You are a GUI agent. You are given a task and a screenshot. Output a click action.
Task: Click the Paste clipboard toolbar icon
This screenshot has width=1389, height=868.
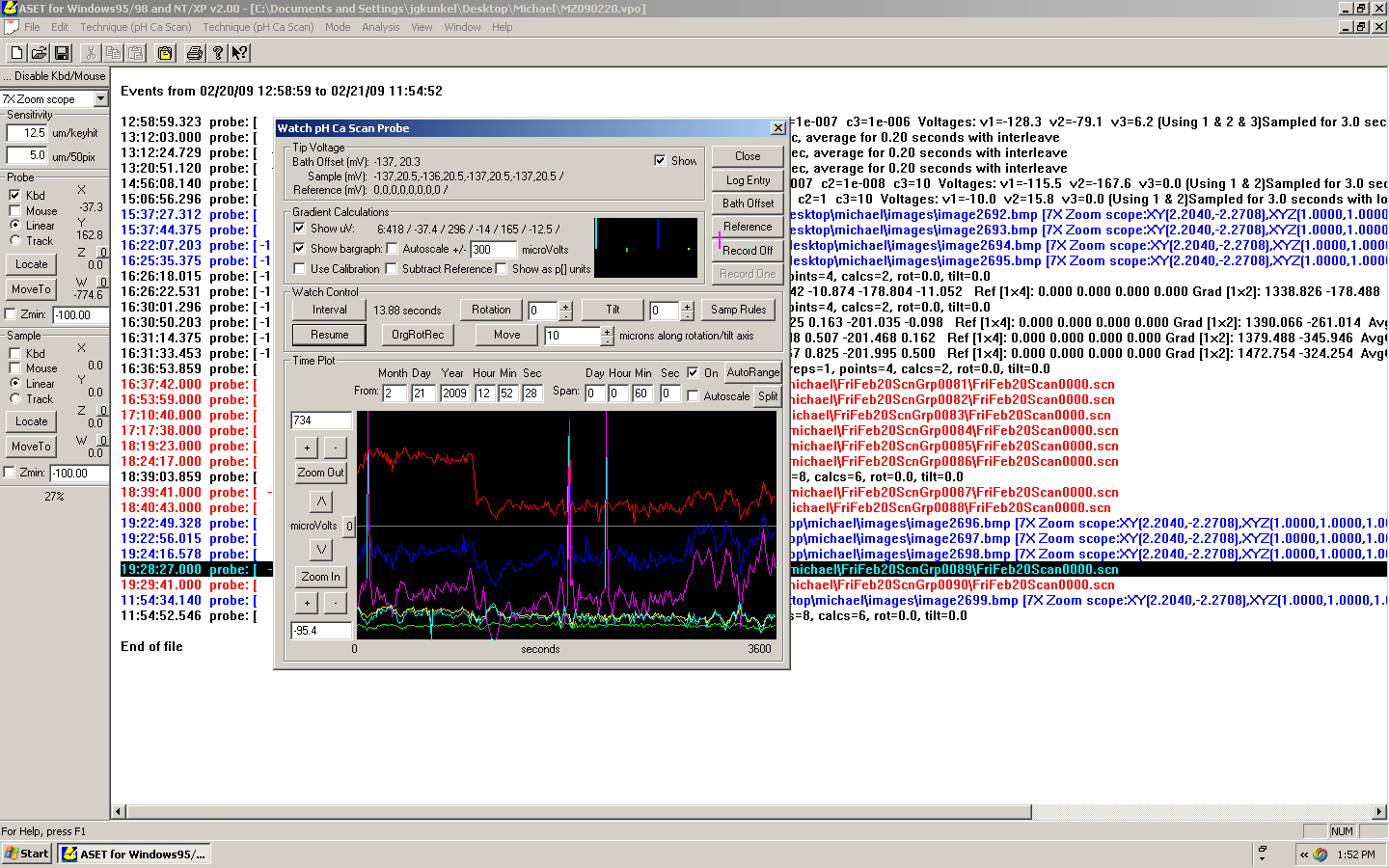pyautogui.click(x=136, y=53)
